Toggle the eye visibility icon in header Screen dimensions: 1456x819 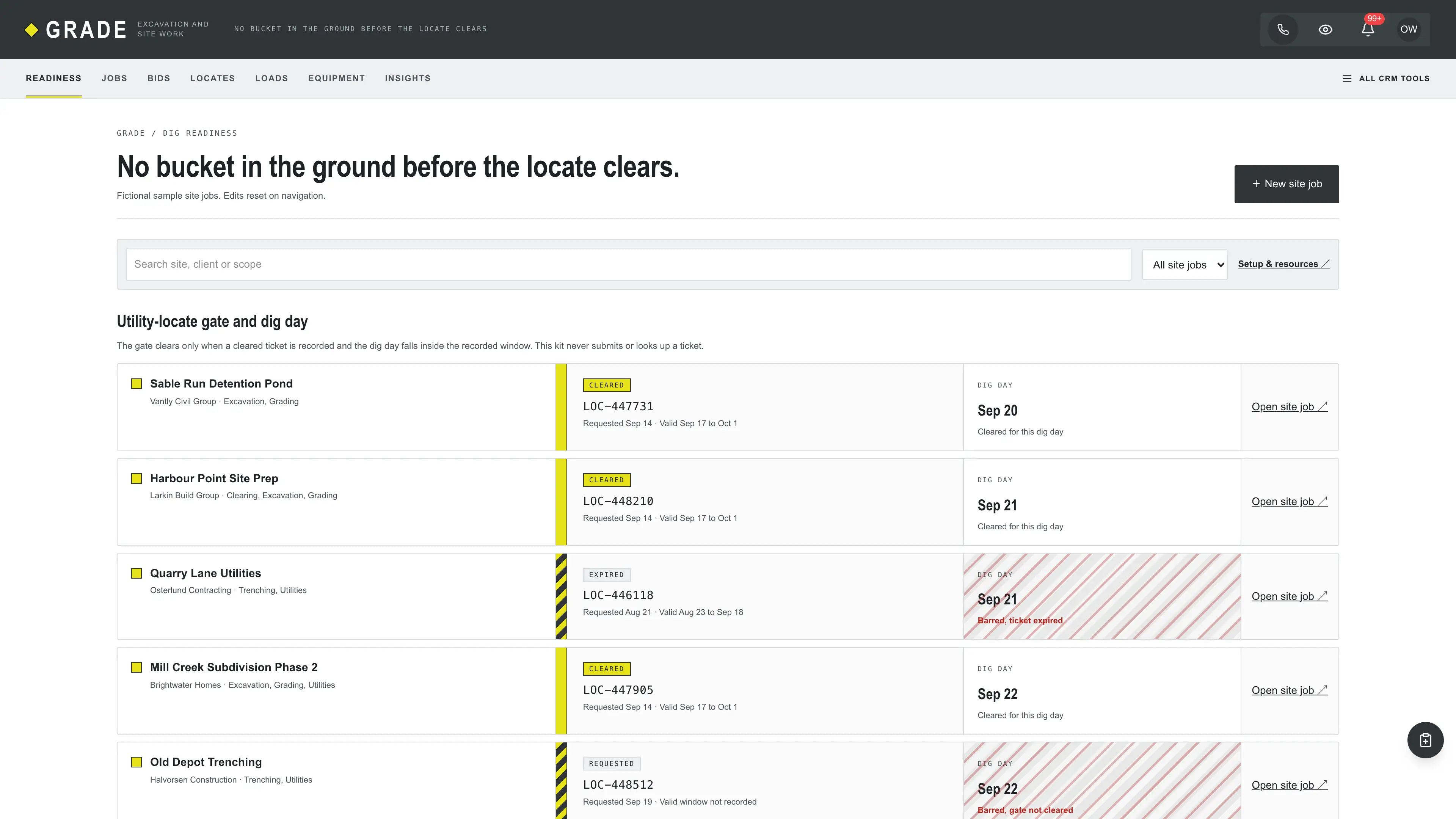(x=1326, y=30)
